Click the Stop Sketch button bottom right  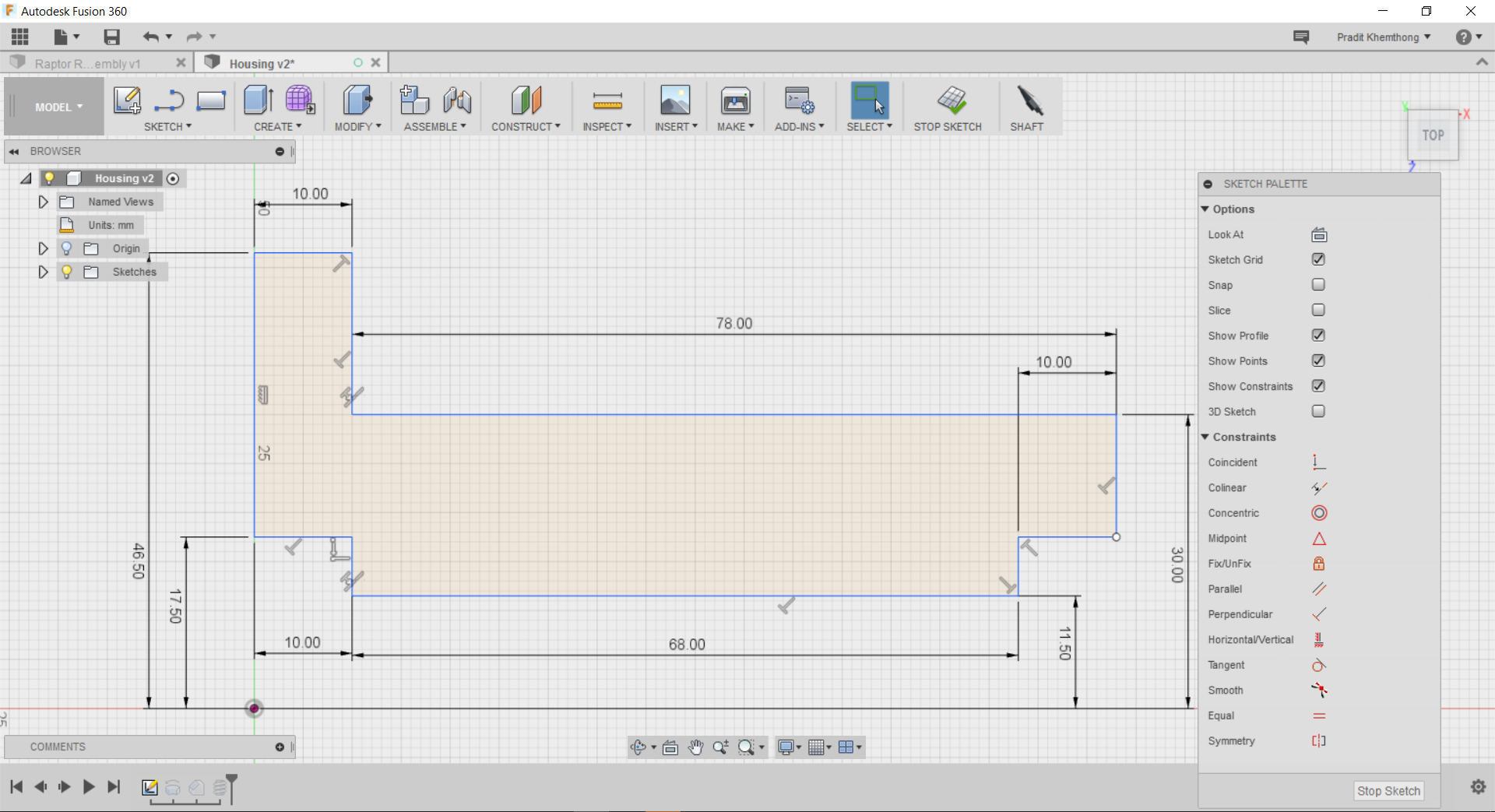[x=1388, y=790]
